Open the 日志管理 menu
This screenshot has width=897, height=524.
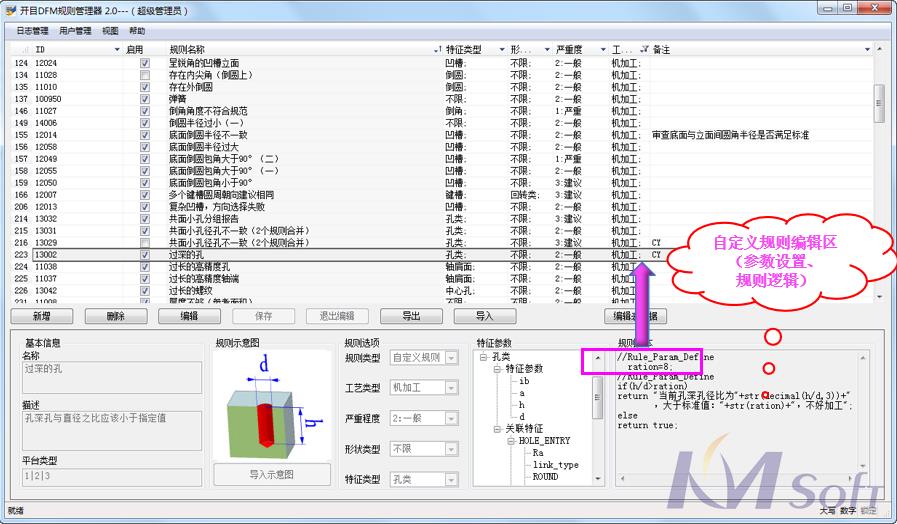[32, 31]
